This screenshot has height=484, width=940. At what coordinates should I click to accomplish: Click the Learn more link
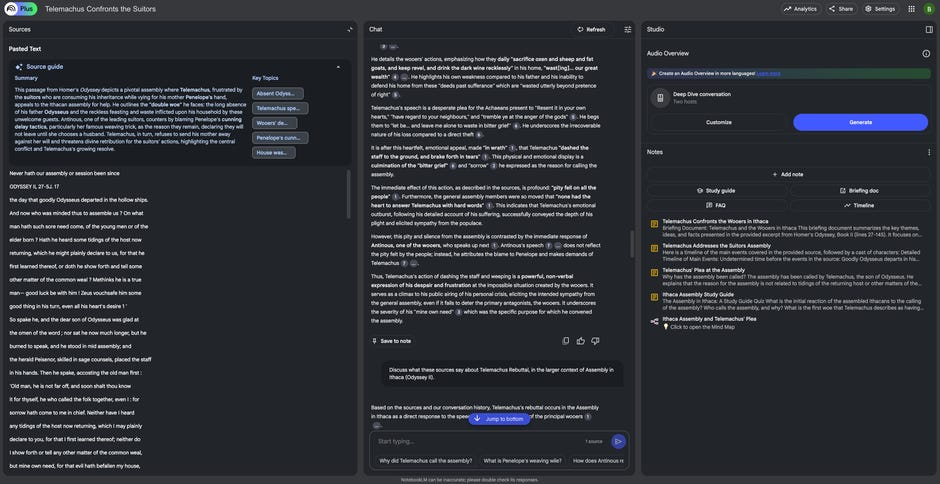[x=768, y=73]
